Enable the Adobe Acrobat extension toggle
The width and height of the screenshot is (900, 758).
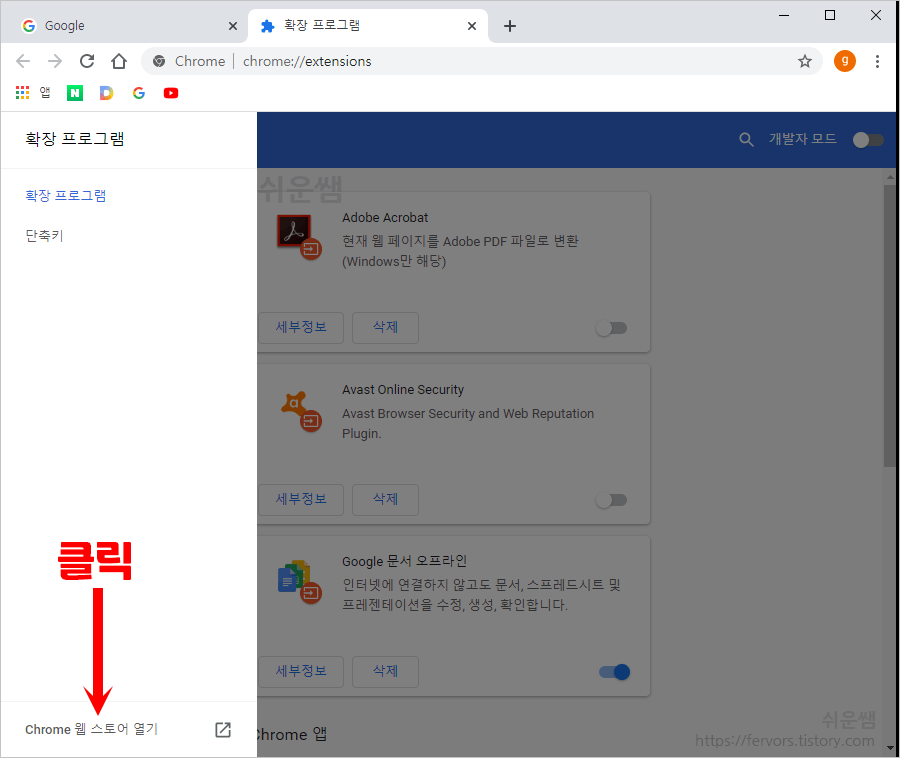click(611, 328)
